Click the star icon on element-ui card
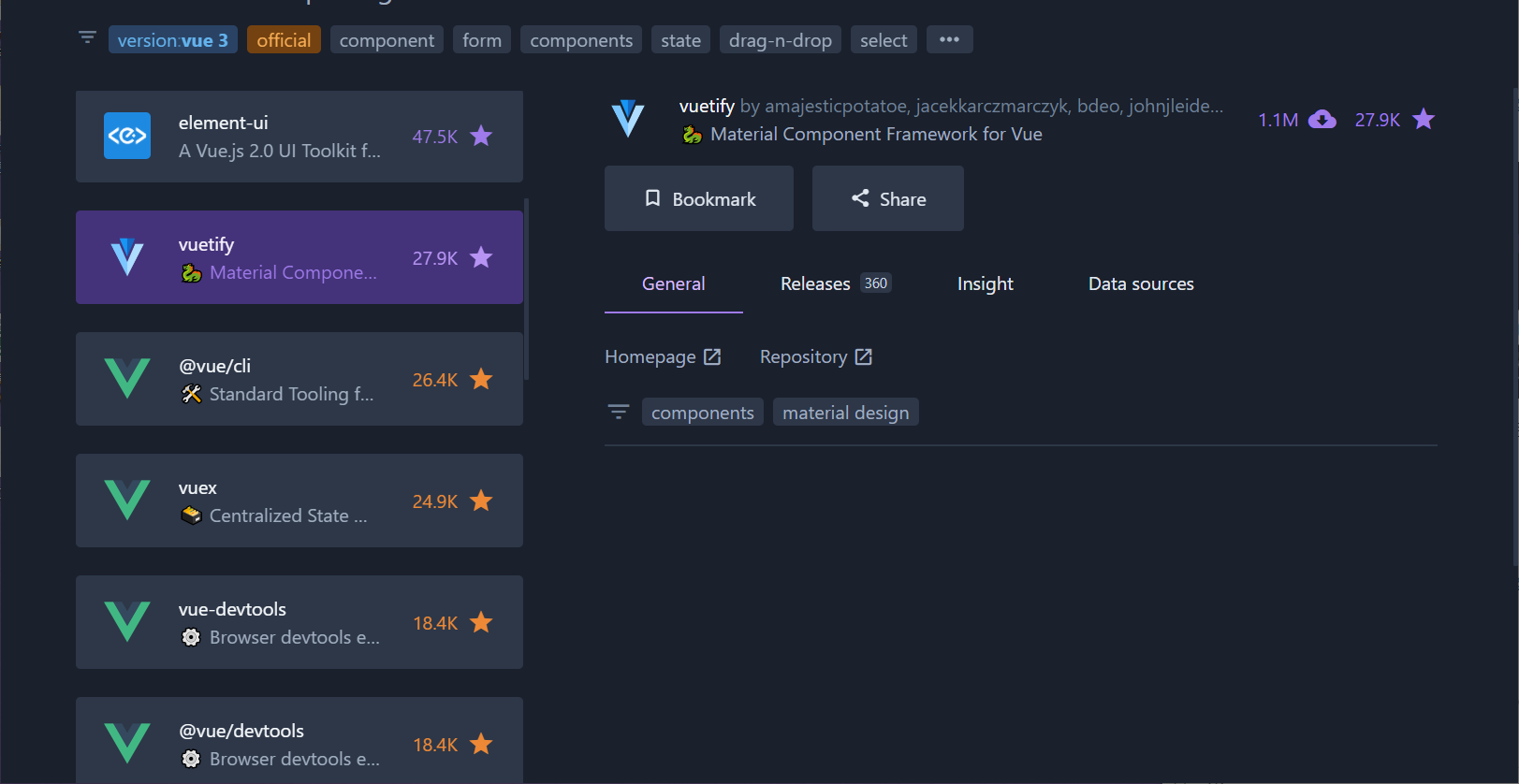This screenshot has width=1519, height=784. point(481,136)
